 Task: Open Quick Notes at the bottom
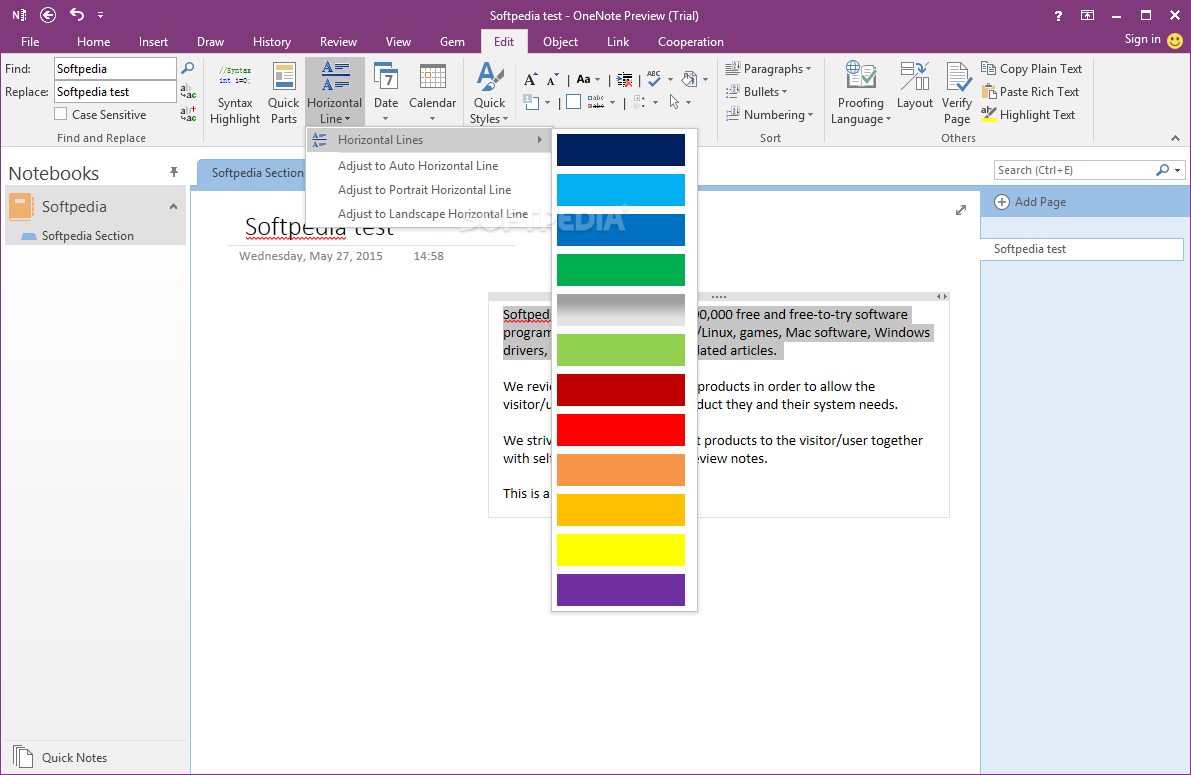pos(61,758)
